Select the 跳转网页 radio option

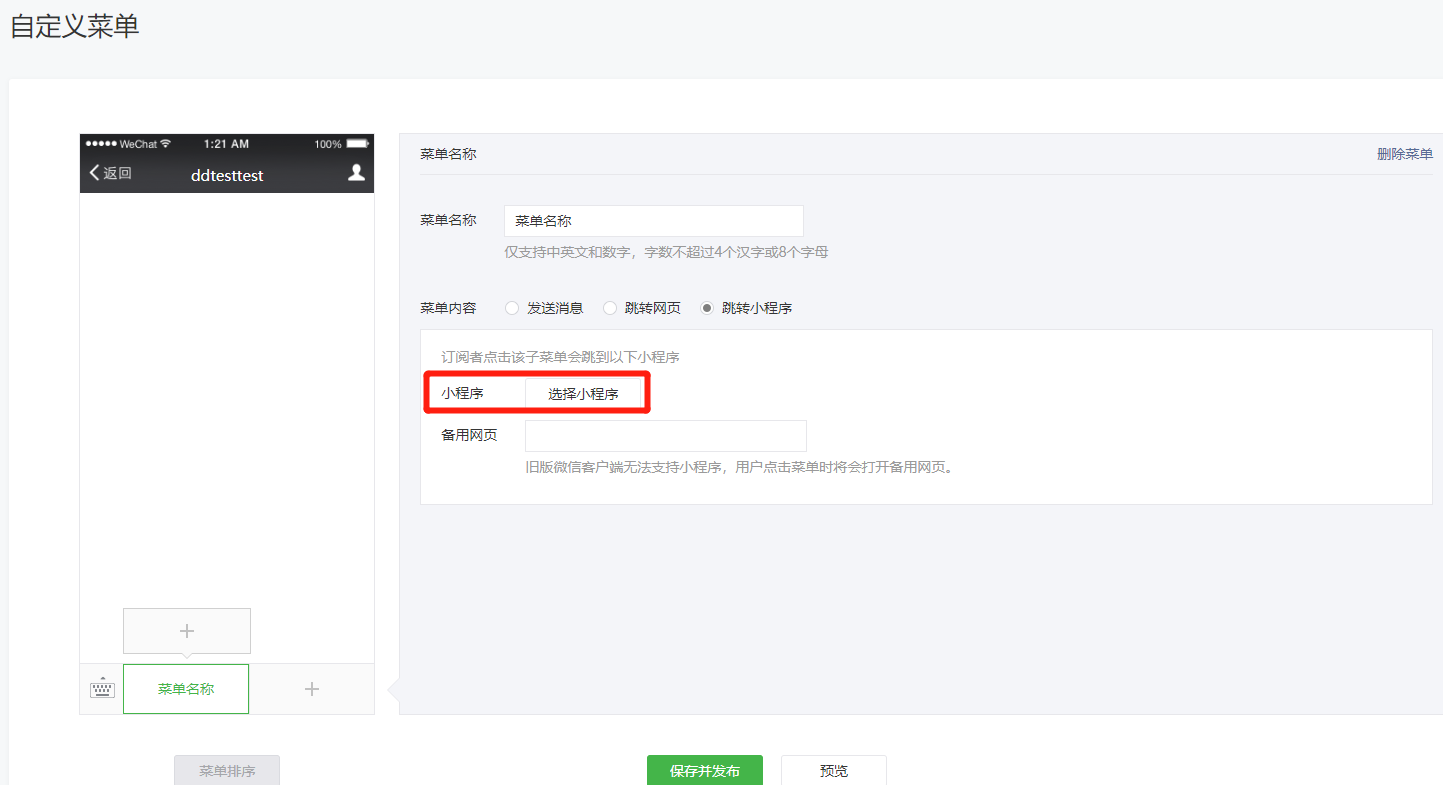610,308
